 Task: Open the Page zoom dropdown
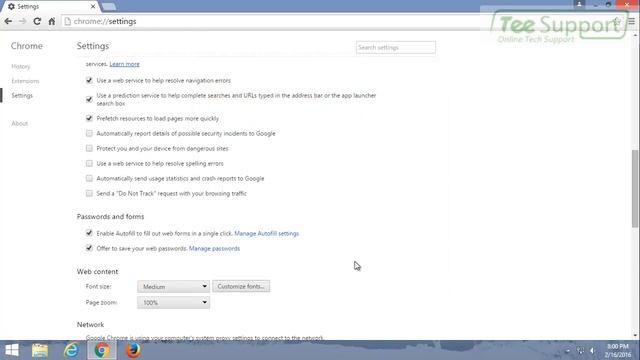pos(173,302)
